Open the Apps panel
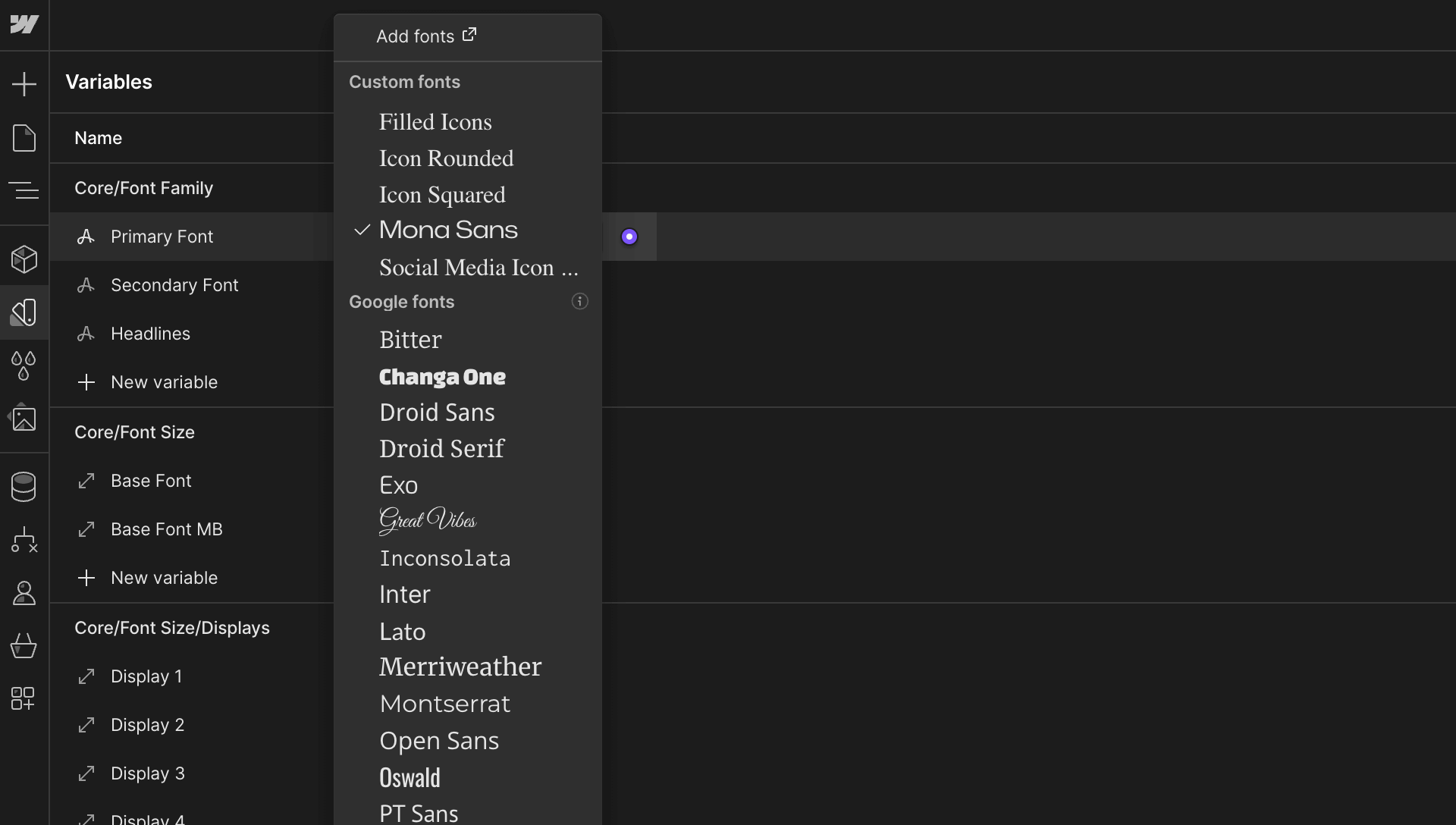 click(24, 699)
